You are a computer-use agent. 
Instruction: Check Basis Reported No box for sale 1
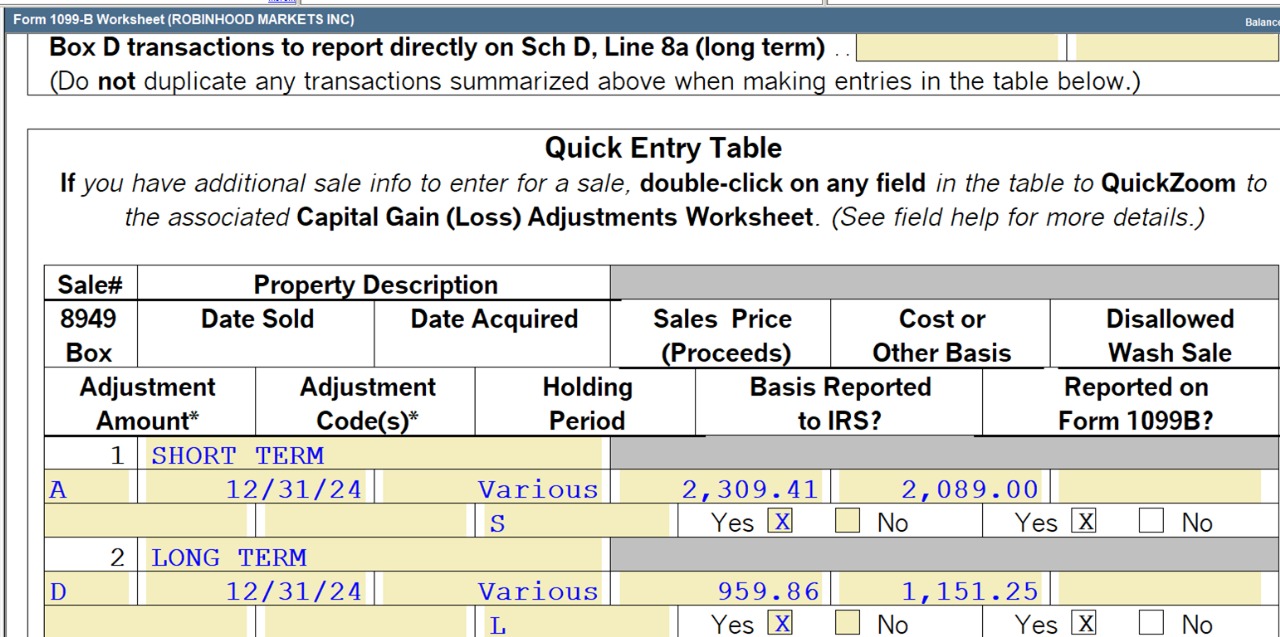[848, 521]
